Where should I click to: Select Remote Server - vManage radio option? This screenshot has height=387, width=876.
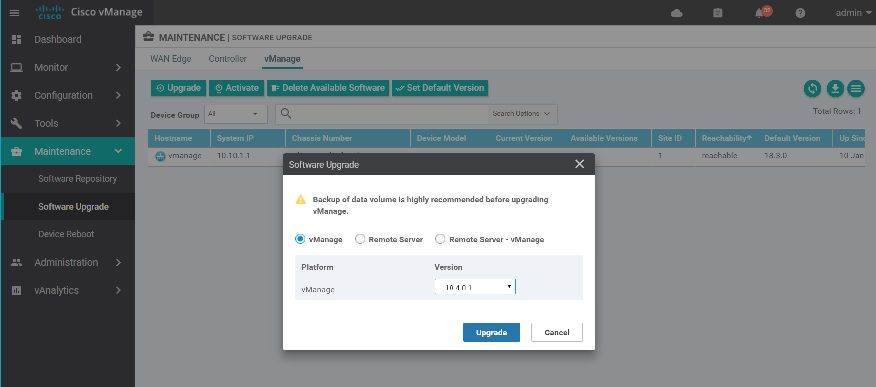click(x=440, y=239)
